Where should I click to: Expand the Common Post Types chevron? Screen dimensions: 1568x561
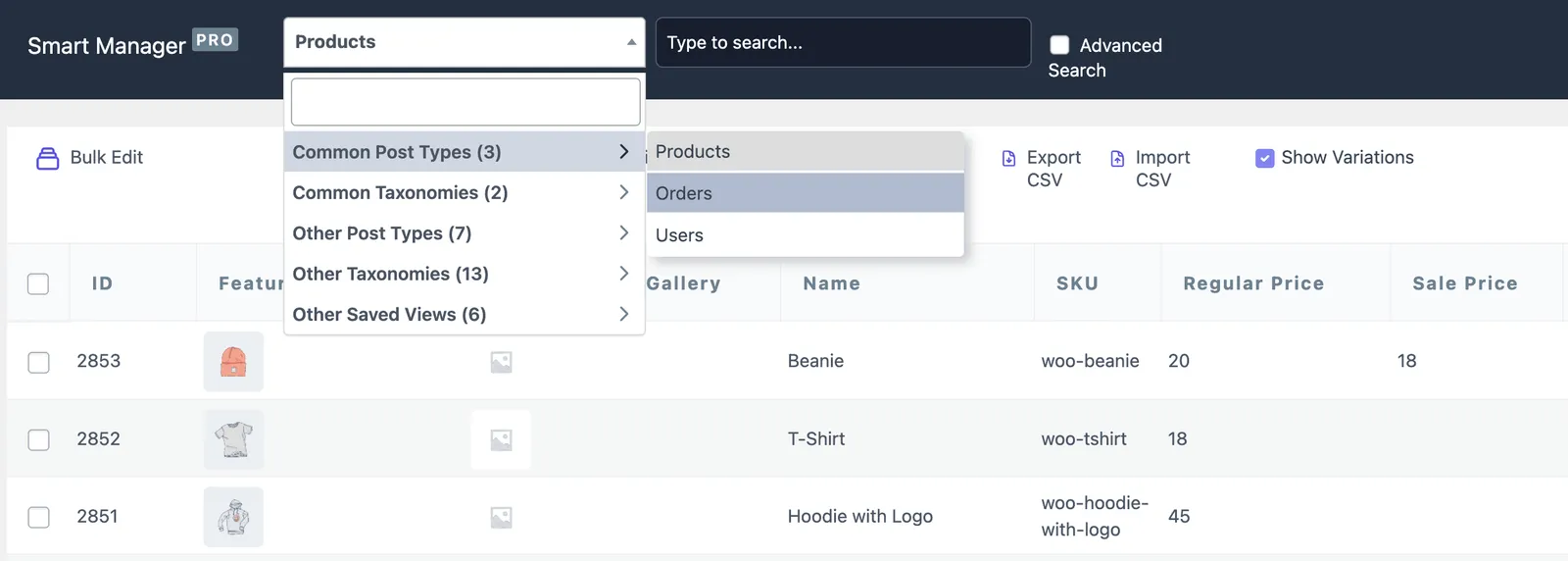click(623, 152)
